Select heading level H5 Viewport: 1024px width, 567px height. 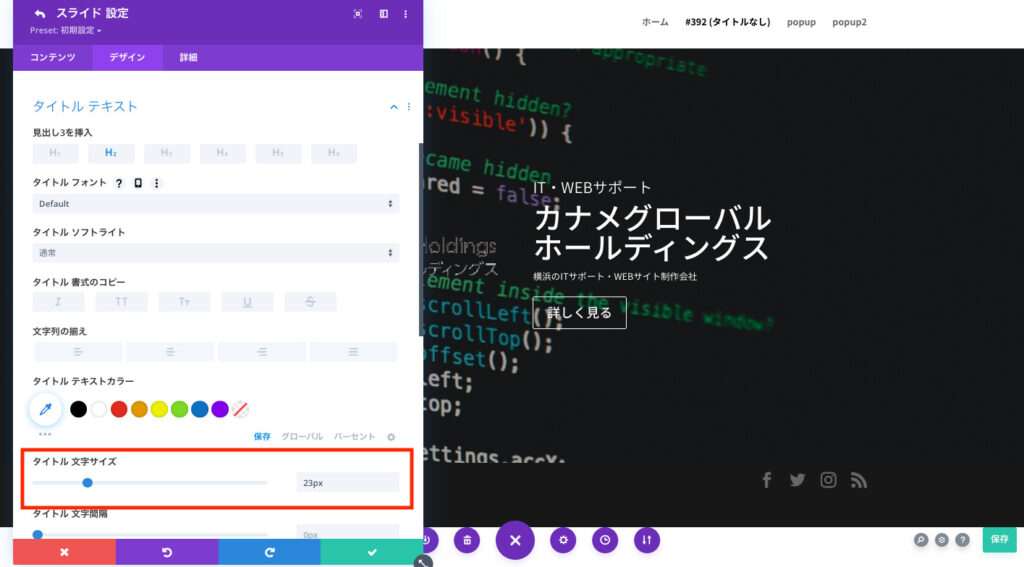(x=278, y=153)
